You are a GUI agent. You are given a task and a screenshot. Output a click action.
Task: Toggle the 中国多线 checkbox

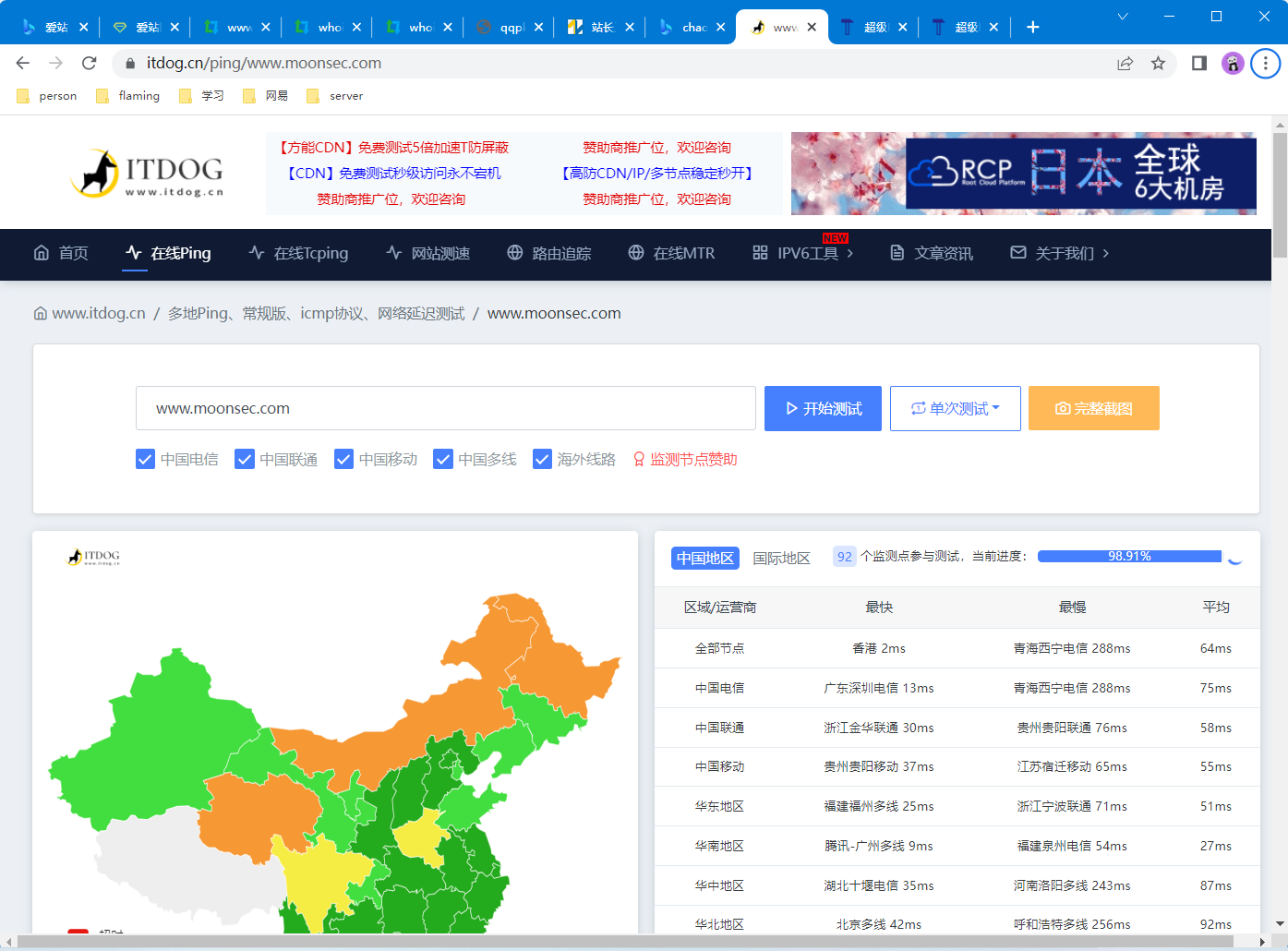443,459
